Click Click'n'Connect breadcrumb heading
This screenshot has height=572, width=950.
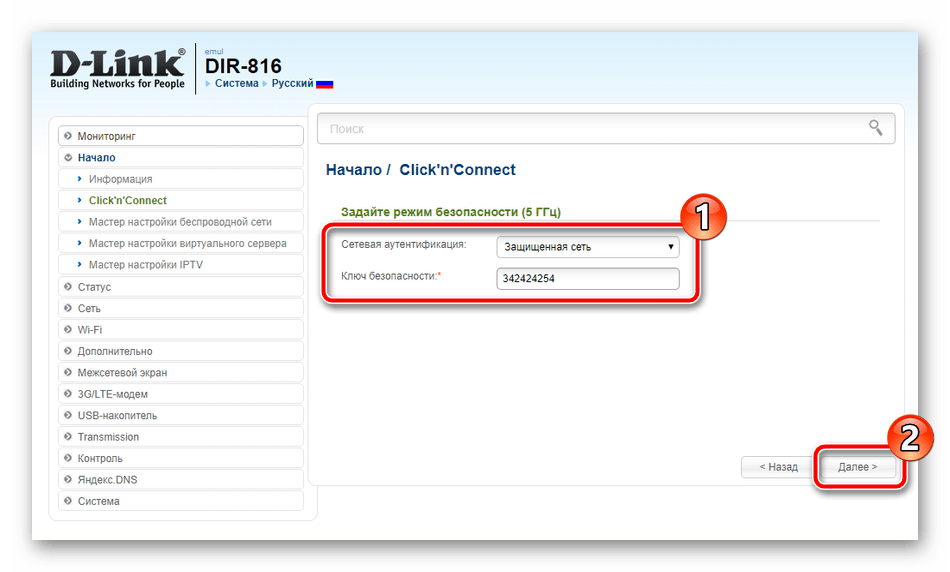pyautogui.click(x=457, y=170)
